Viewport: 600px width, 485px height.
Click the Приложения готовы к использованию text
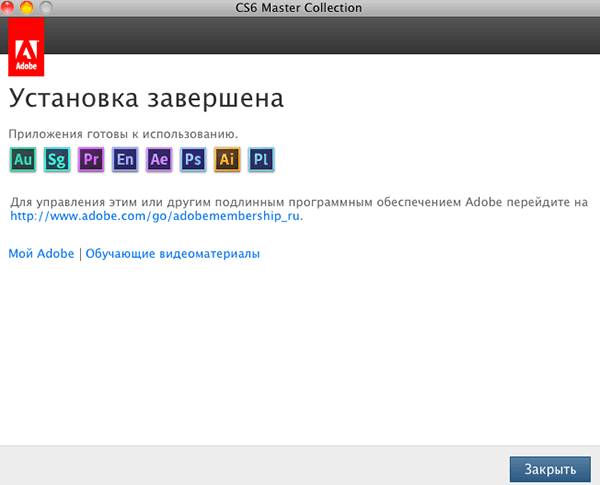123,134
